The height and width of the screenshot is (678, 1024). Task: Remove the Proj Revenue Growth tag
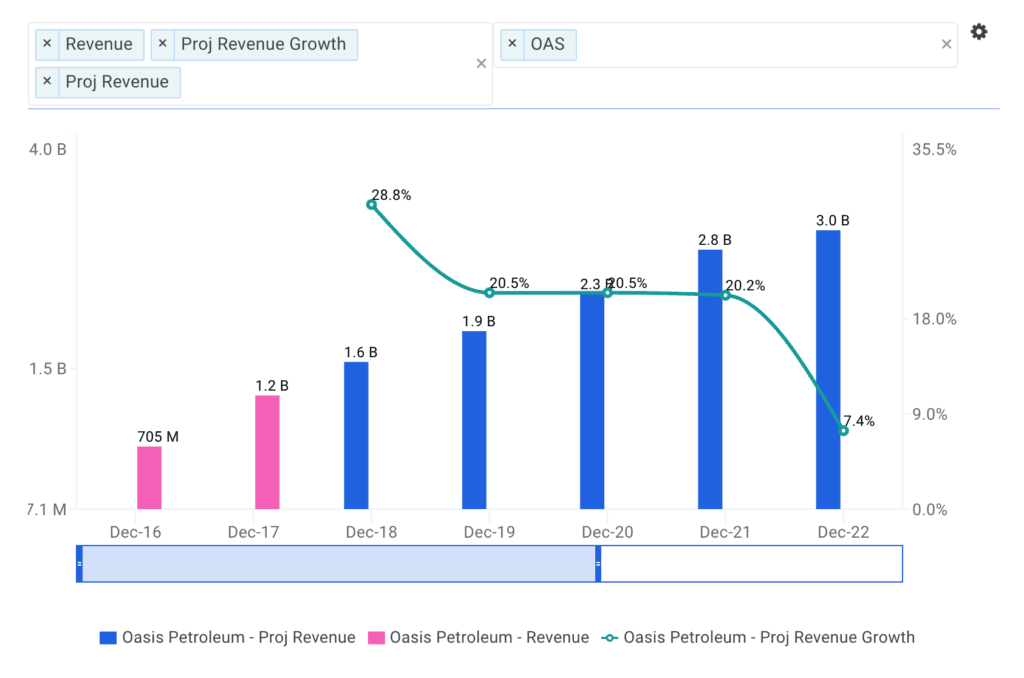[x=163, y=44]
